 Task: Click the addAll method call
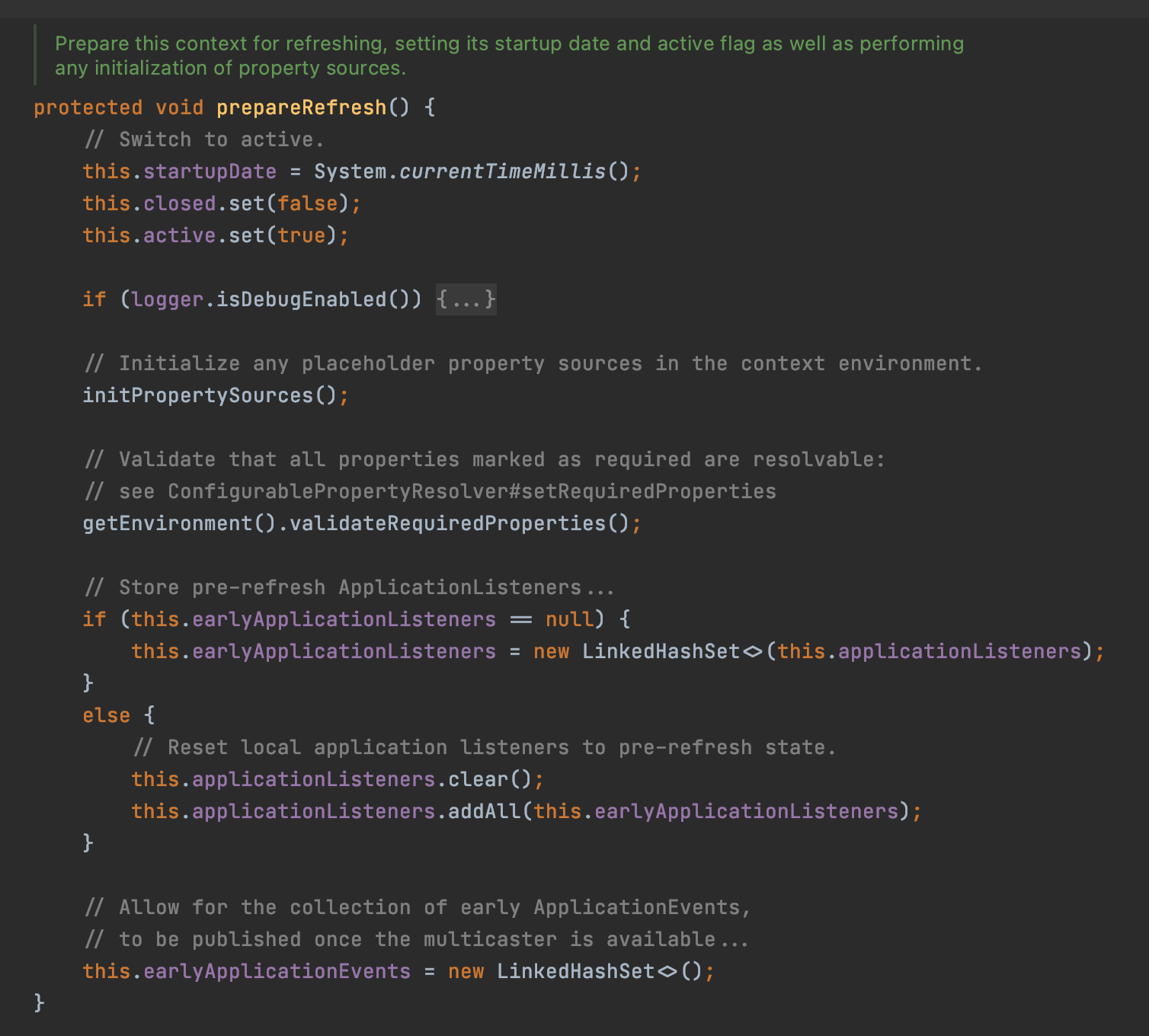coord(485,811)
